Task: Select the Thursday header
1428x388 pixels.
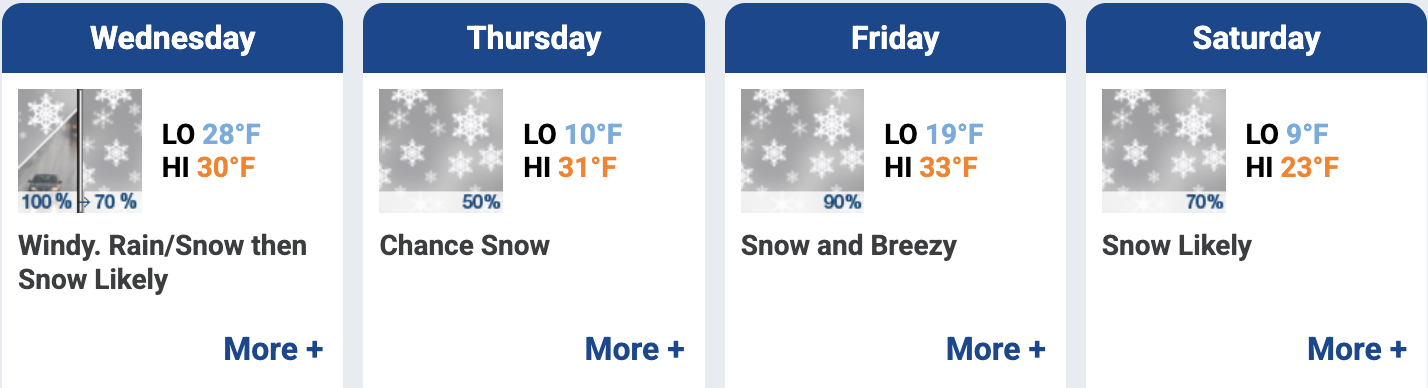Action: (x=533, y=38)
